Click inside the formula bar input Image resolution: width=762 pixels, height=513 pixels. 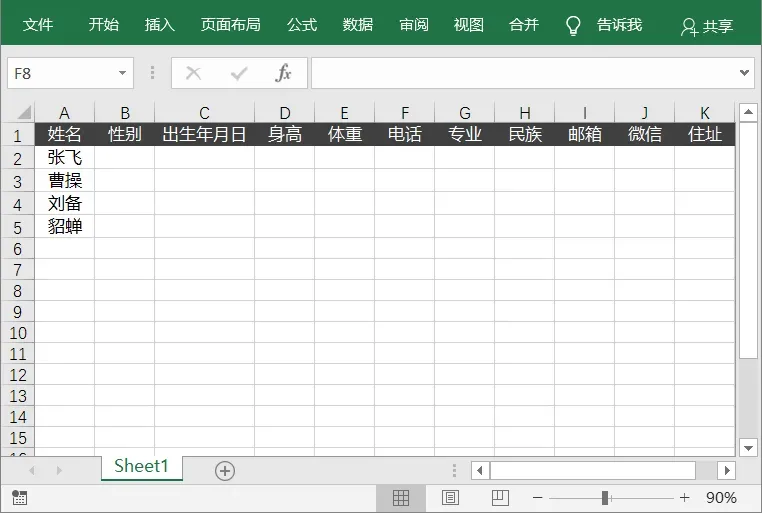[525, 73]
